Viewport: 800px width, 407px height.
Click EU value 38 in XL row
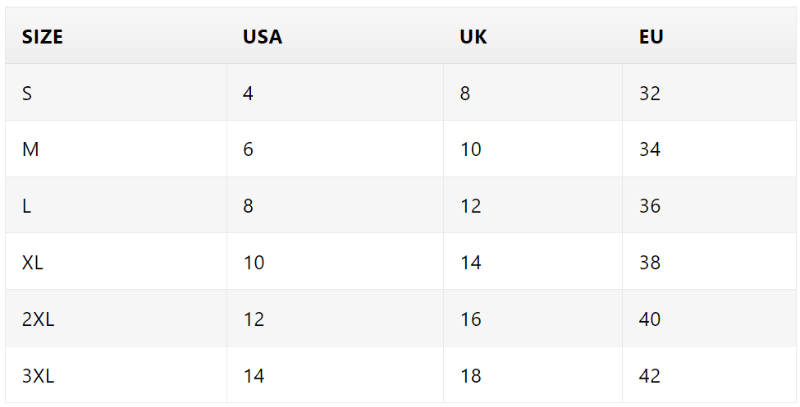pos(650,263)
